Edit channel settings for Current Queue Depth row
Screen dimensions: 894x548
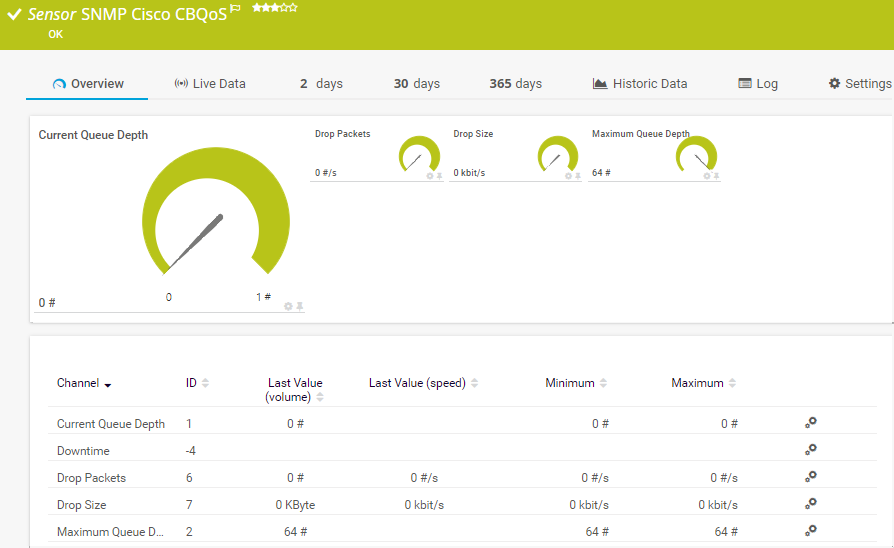811,423
